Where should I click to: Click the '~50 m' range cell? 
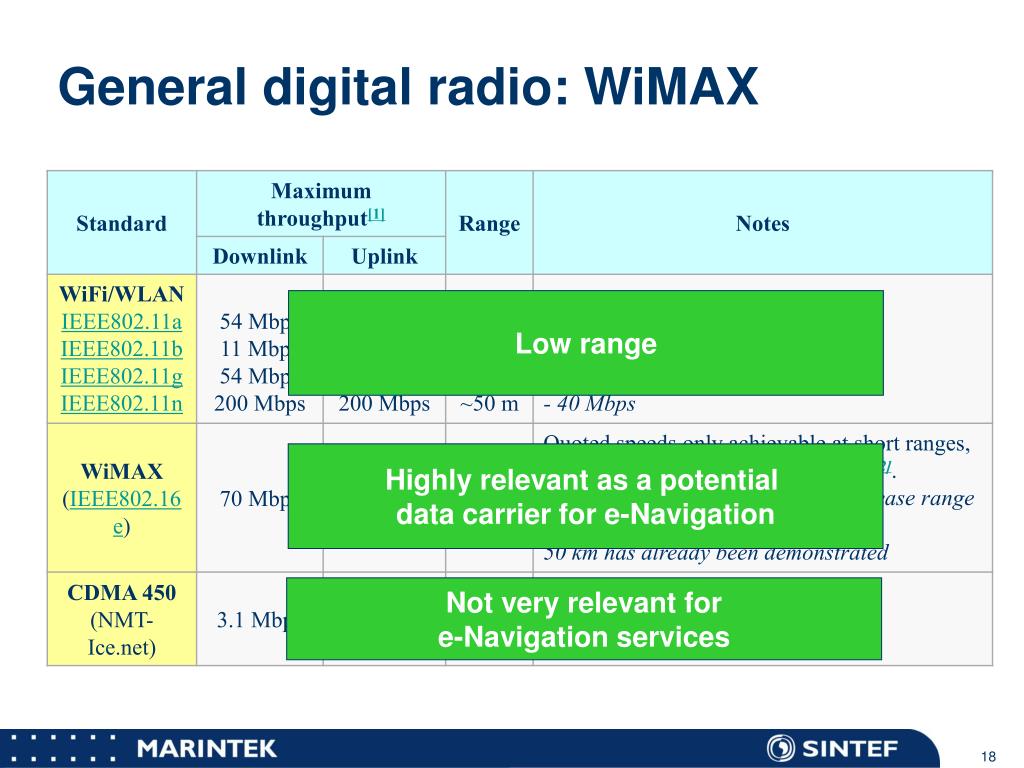(x=489, y=404)
